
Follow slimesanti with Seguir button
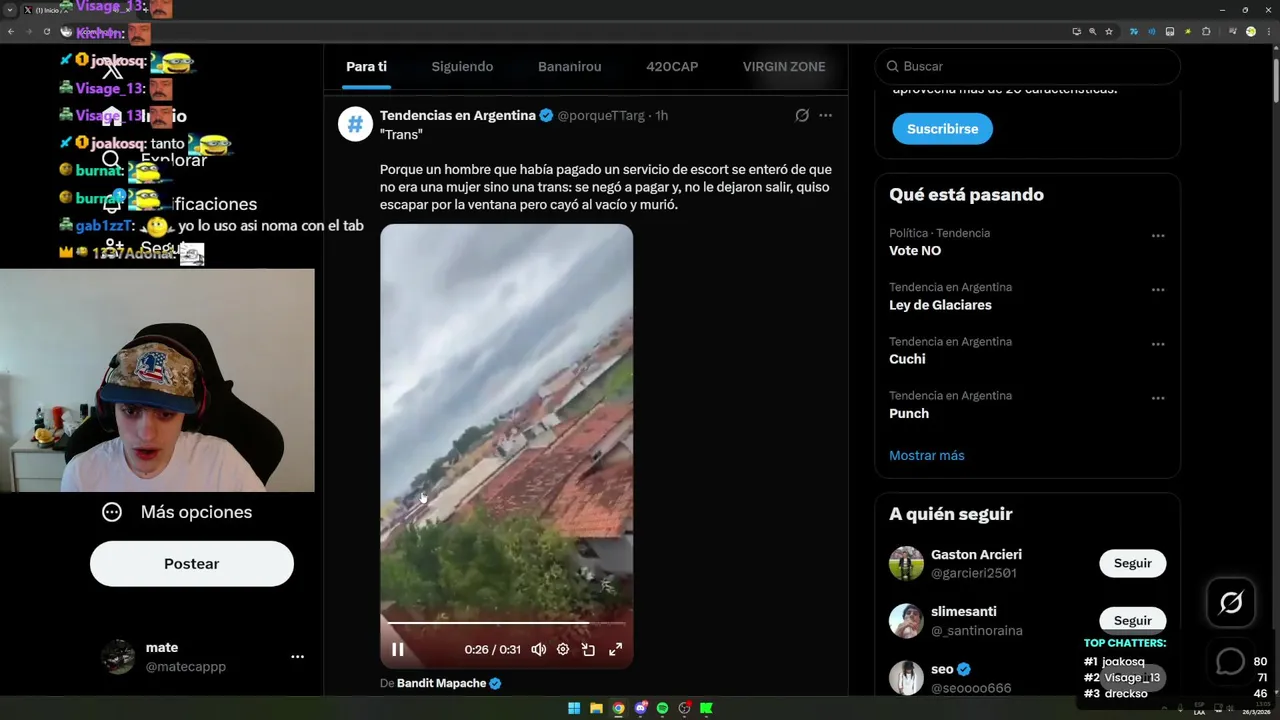click(1133, 620)
